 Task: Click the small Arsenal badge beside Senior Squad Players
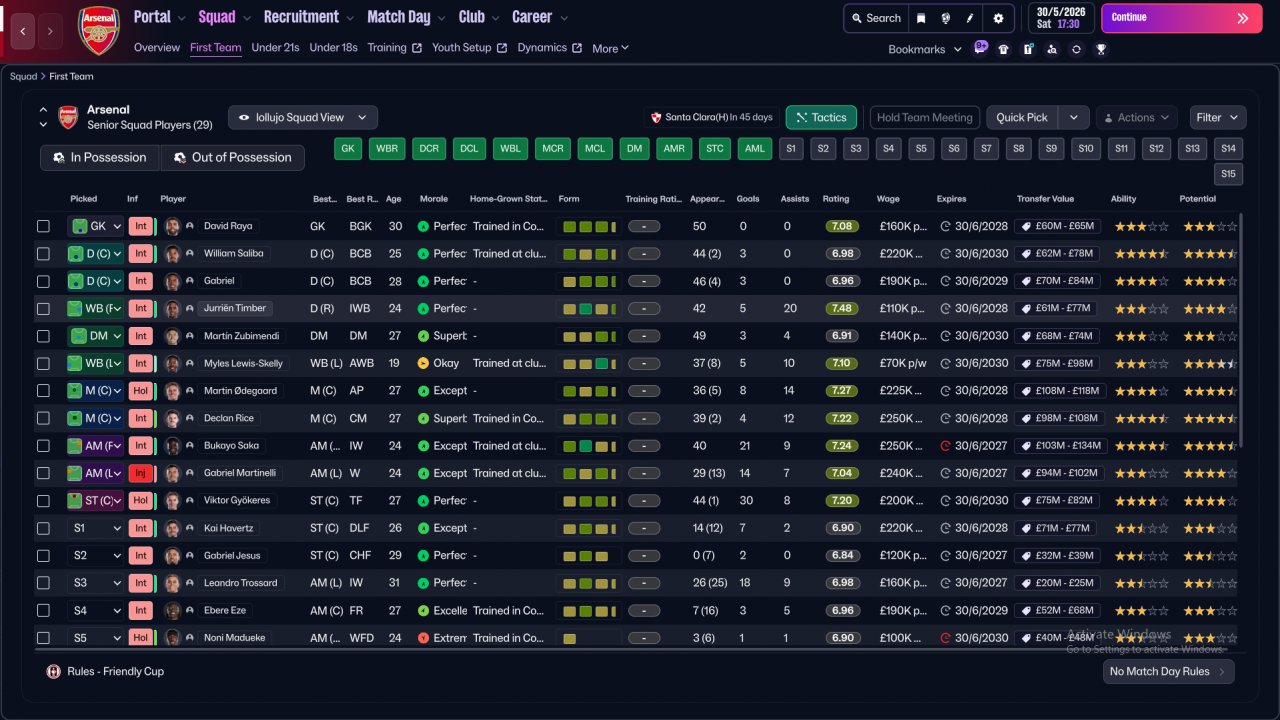pos(68,117)
